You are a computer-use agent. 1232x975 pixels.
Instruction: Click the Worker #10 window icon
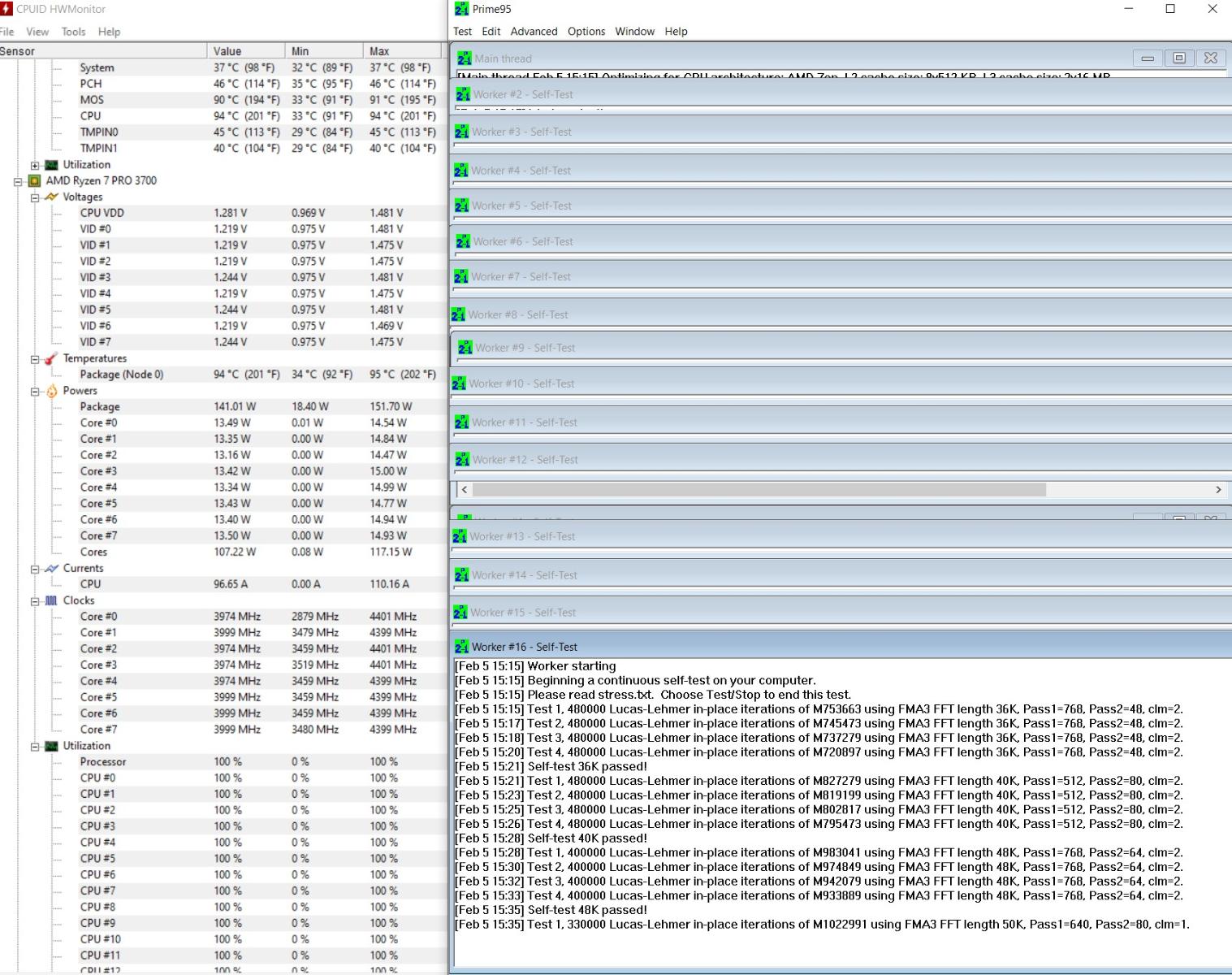coord(459,383)
